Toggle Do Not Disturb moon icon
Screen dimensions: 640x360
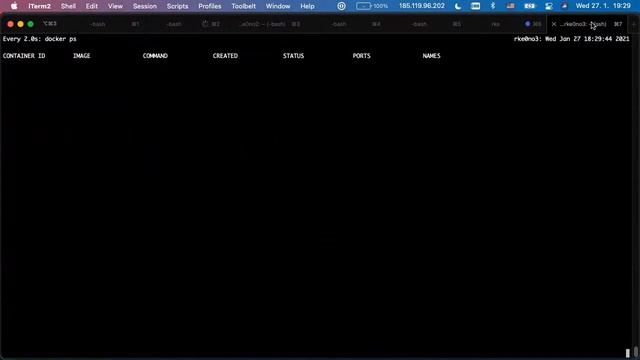click(x=458, y=6)
